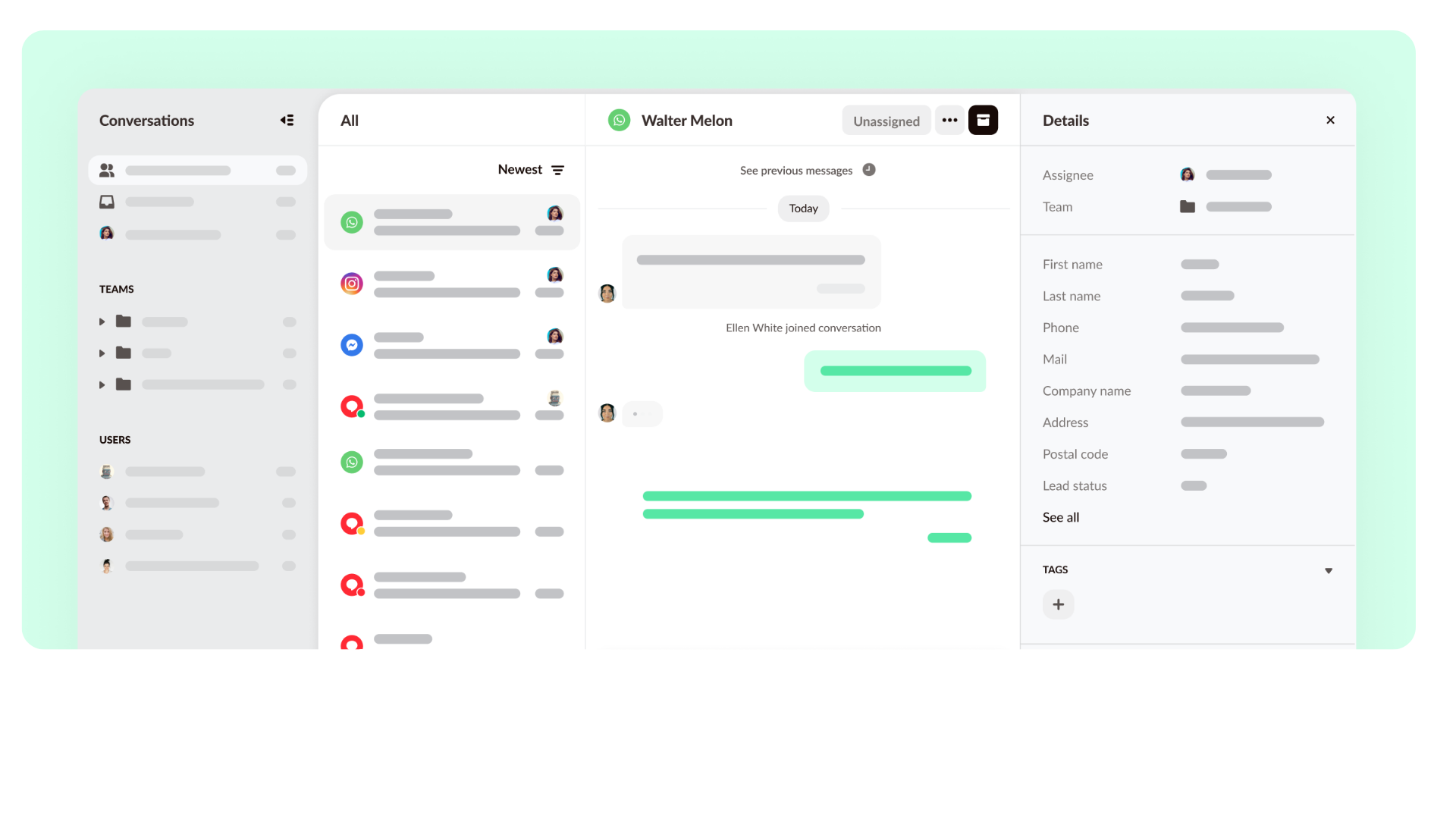
Task: Toggle the Lead status switch in Details
Action: pos(1192,485)
